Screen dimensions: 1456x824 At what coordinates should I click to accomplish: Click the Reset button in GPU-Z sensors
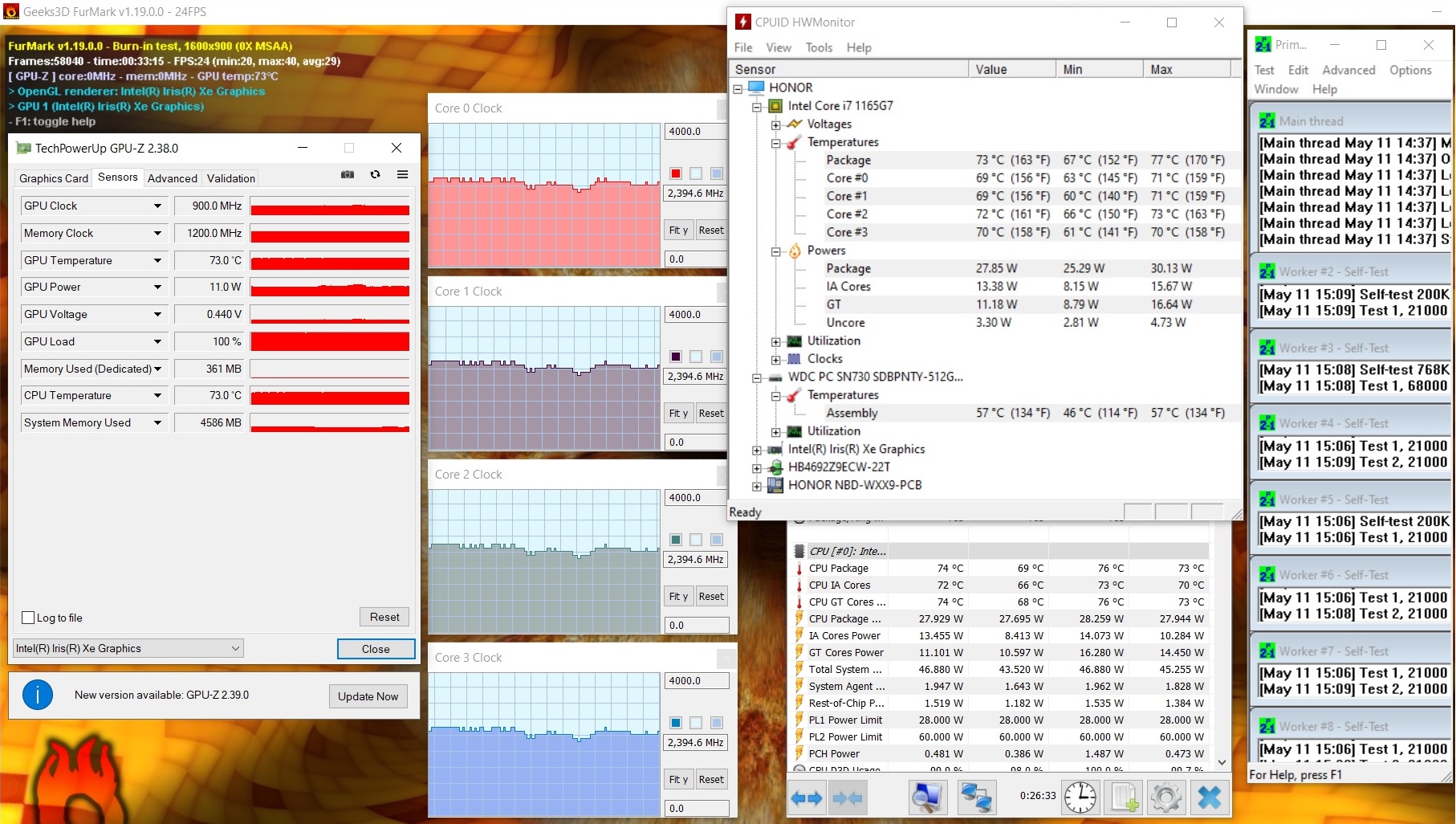click(x=384, y=617)
